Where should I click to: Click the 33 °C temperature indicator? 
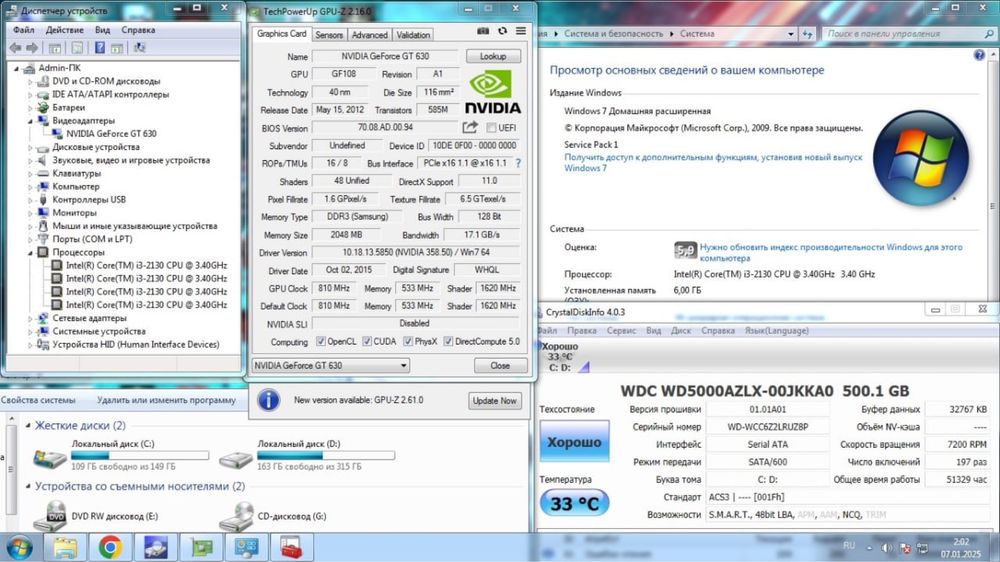(x=574, y=503)
